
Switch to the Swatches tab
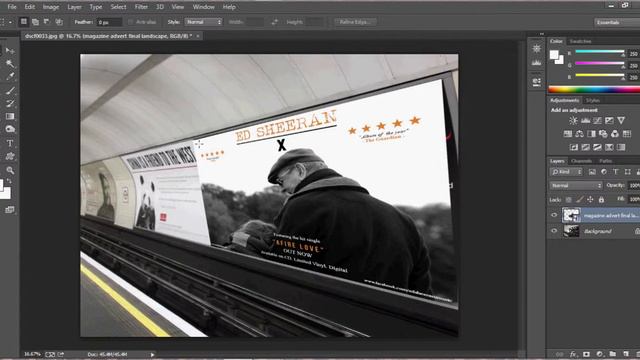580,41
